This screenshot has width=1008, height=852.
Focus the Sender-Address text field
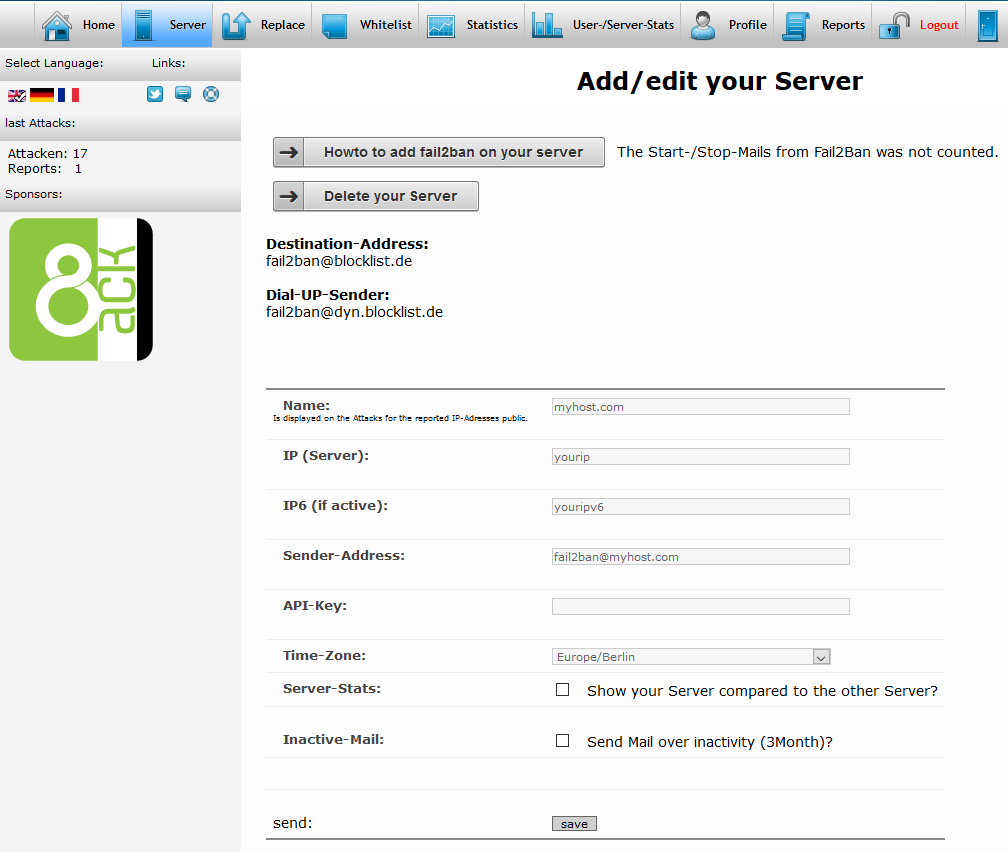point(700,557)
